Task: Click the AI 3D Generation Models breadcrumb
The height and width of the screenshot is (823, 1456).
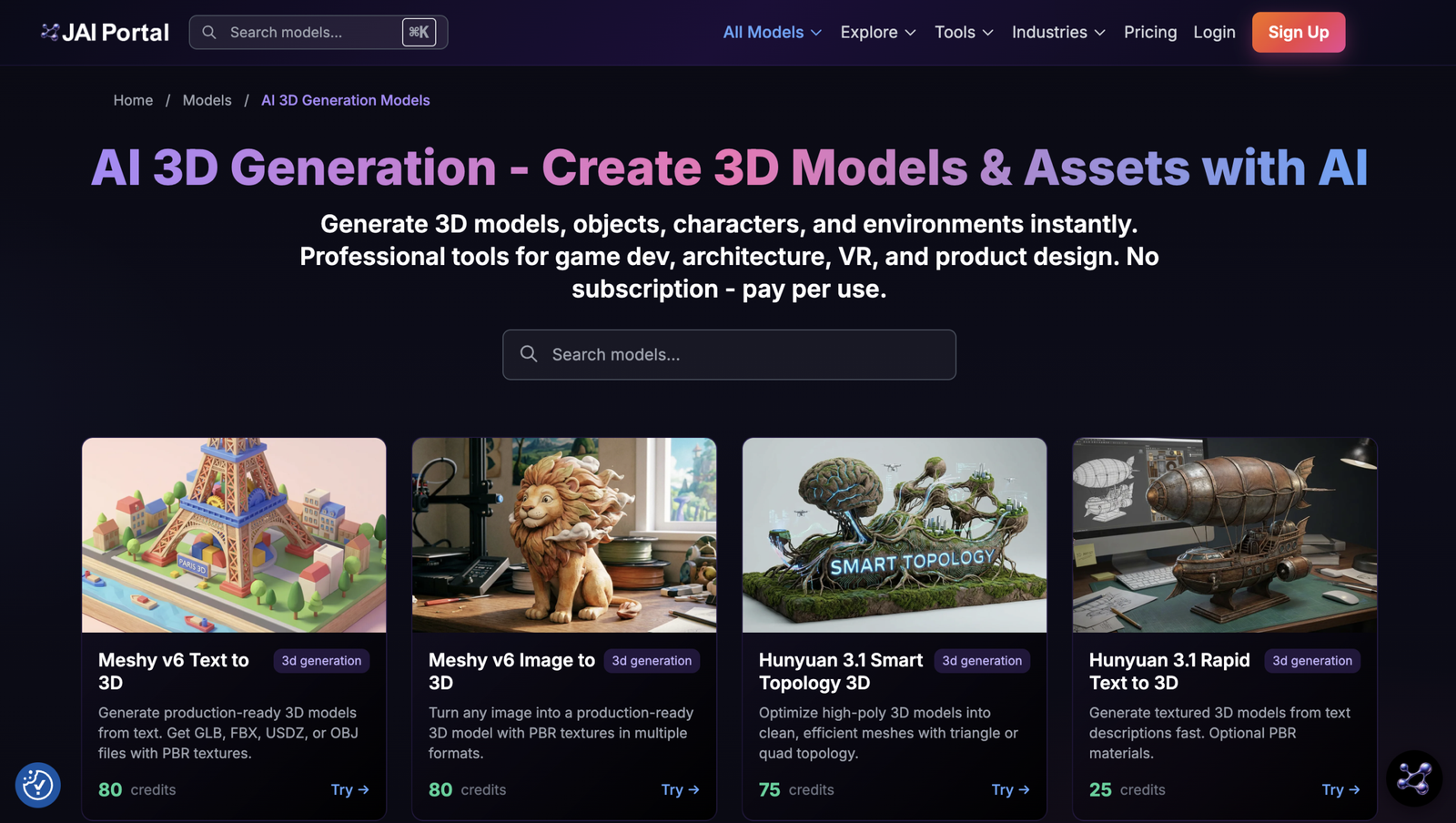Action: 346,100
